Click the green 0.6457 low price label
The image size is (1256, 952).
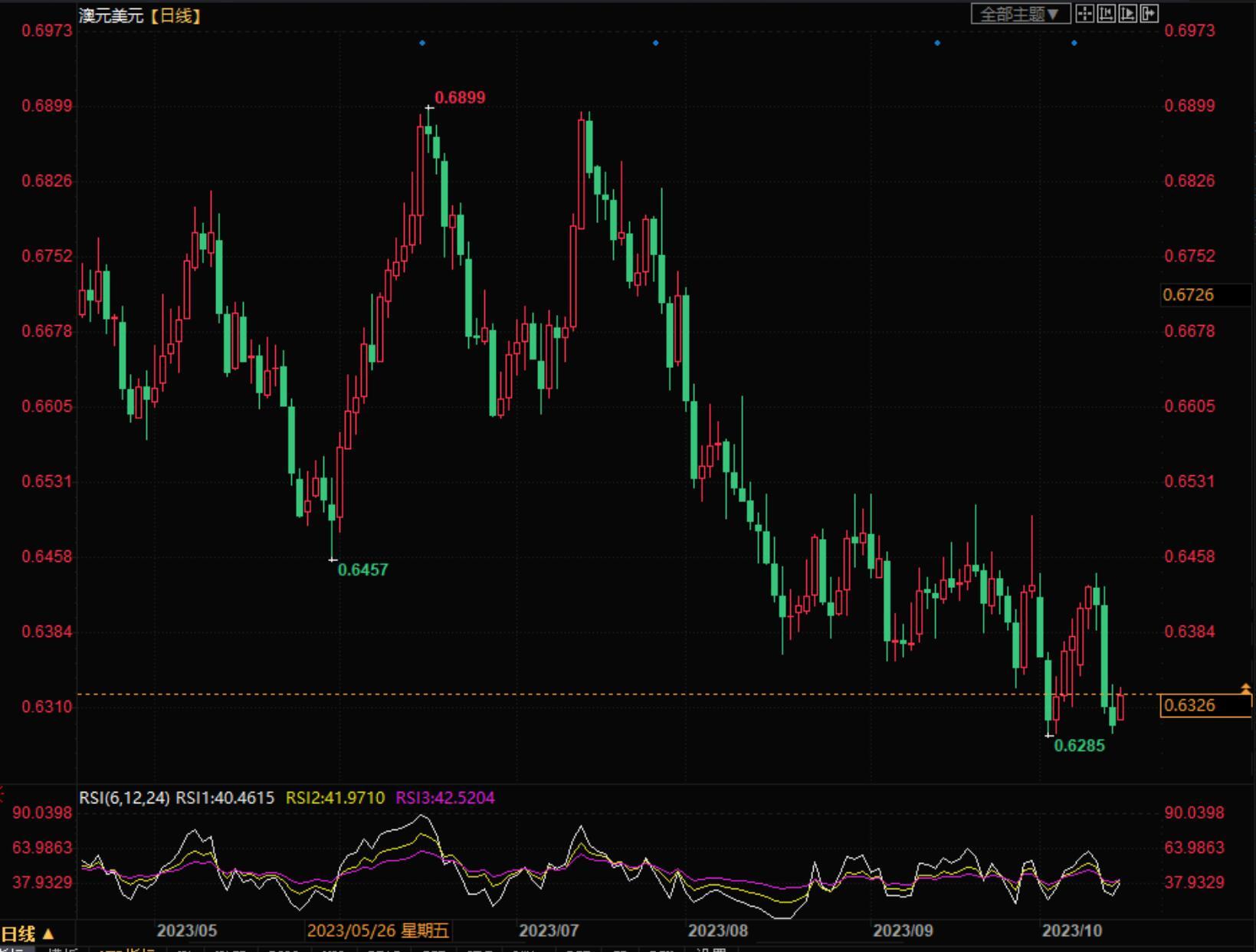[x=362, y=570]
